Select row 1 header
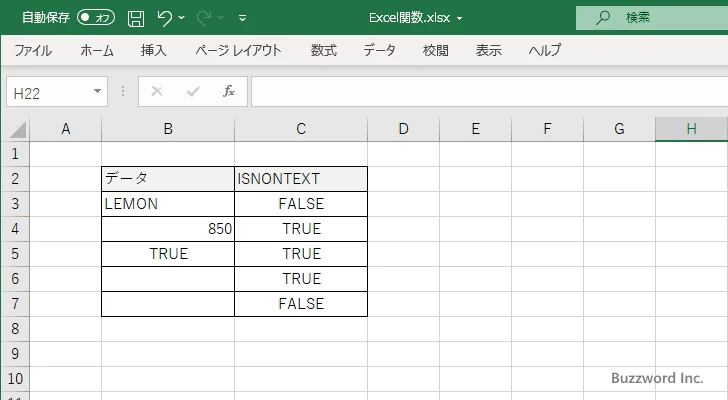 [x=15, y=154]
